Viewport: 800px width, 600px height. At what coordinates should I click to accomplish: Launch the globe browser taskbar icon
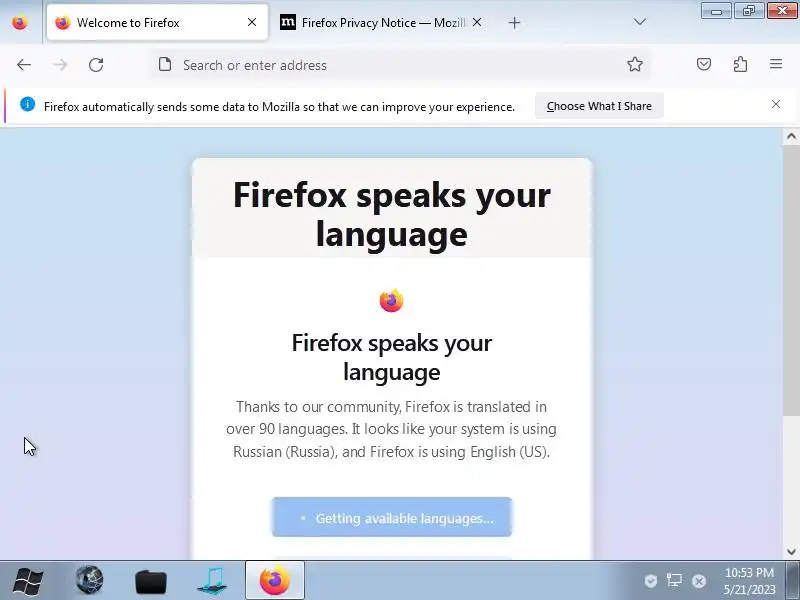tap(90, 580)
